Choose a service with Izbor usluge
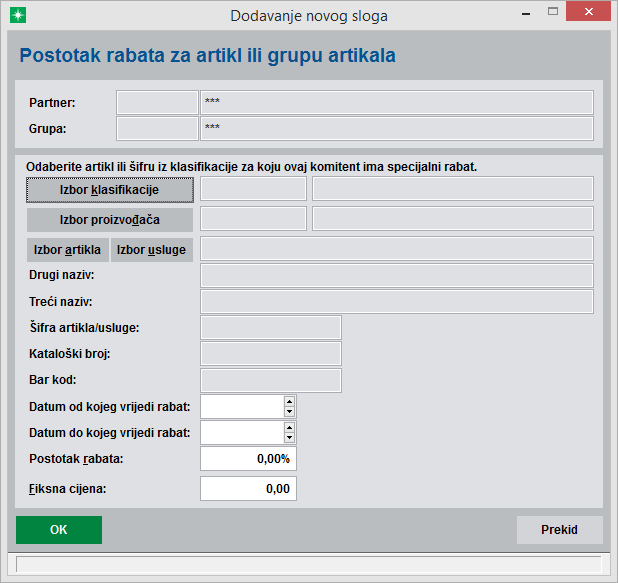Viewport: 618px width, 583px height. click(152, 250)
